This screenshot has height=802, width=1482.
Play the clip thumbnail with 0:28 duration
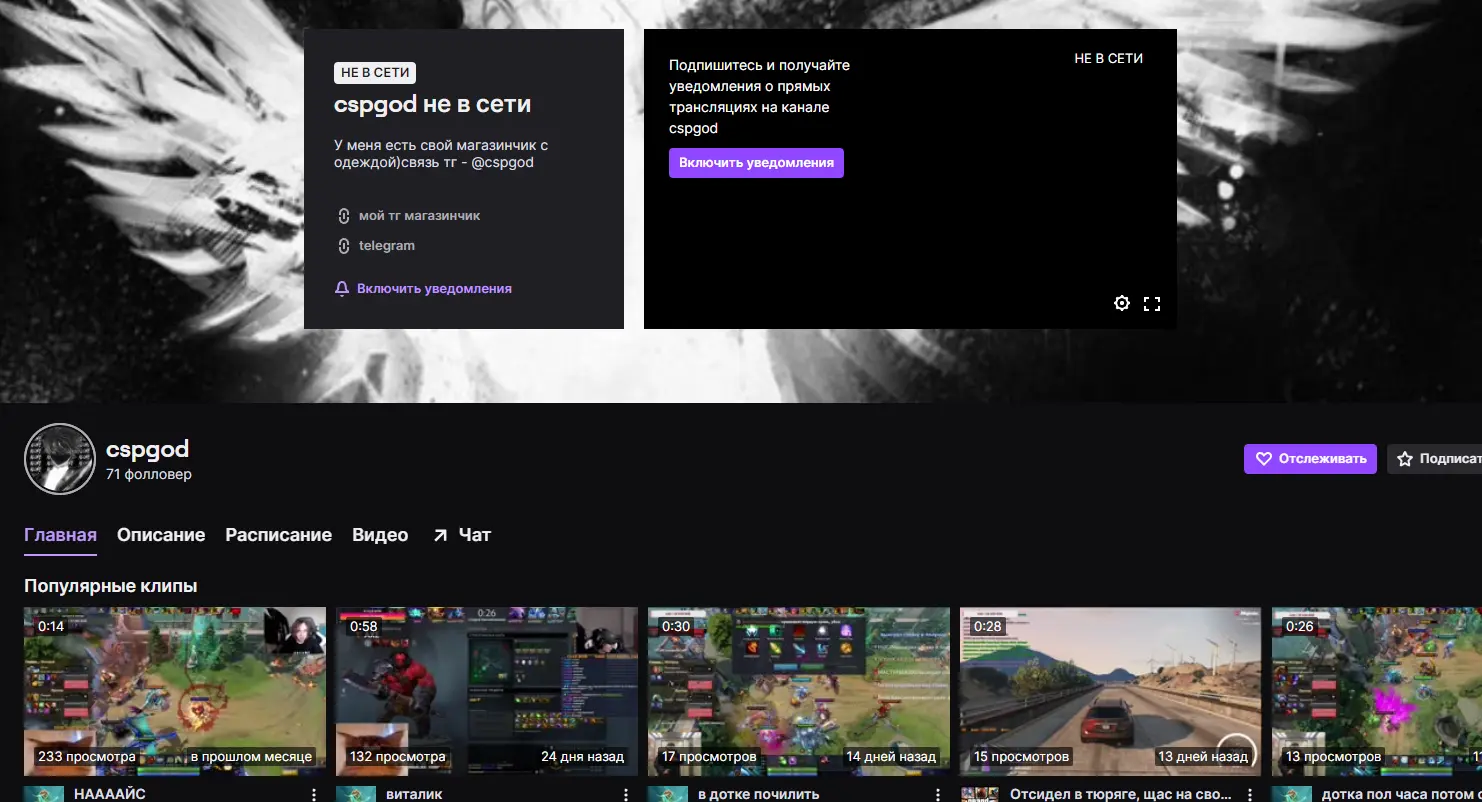[x=1111, y=691]
